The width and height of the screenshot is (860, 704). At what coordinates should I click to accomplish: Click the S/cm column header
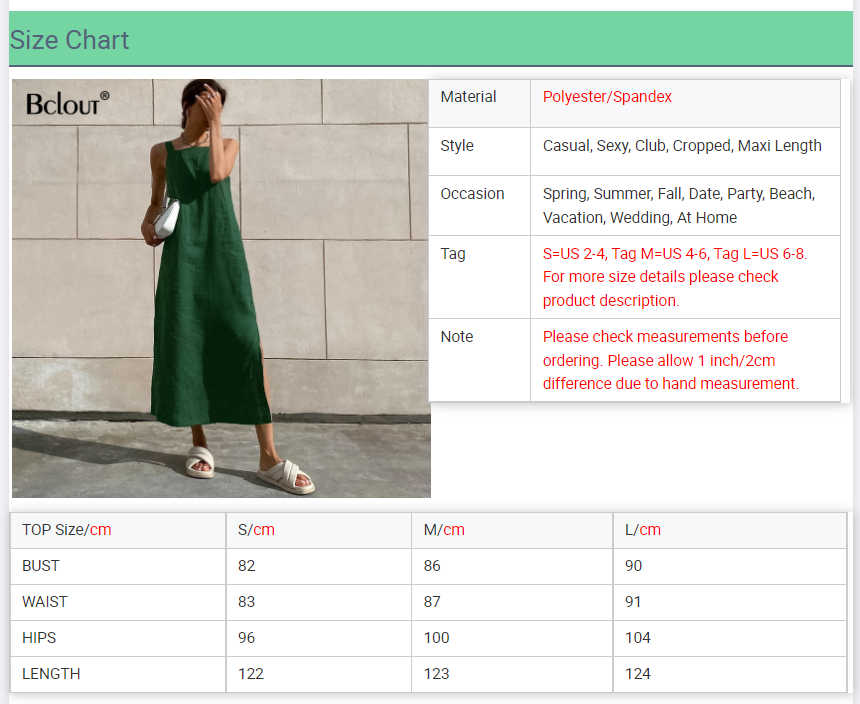pyautogui.click(x=256, y=530)
